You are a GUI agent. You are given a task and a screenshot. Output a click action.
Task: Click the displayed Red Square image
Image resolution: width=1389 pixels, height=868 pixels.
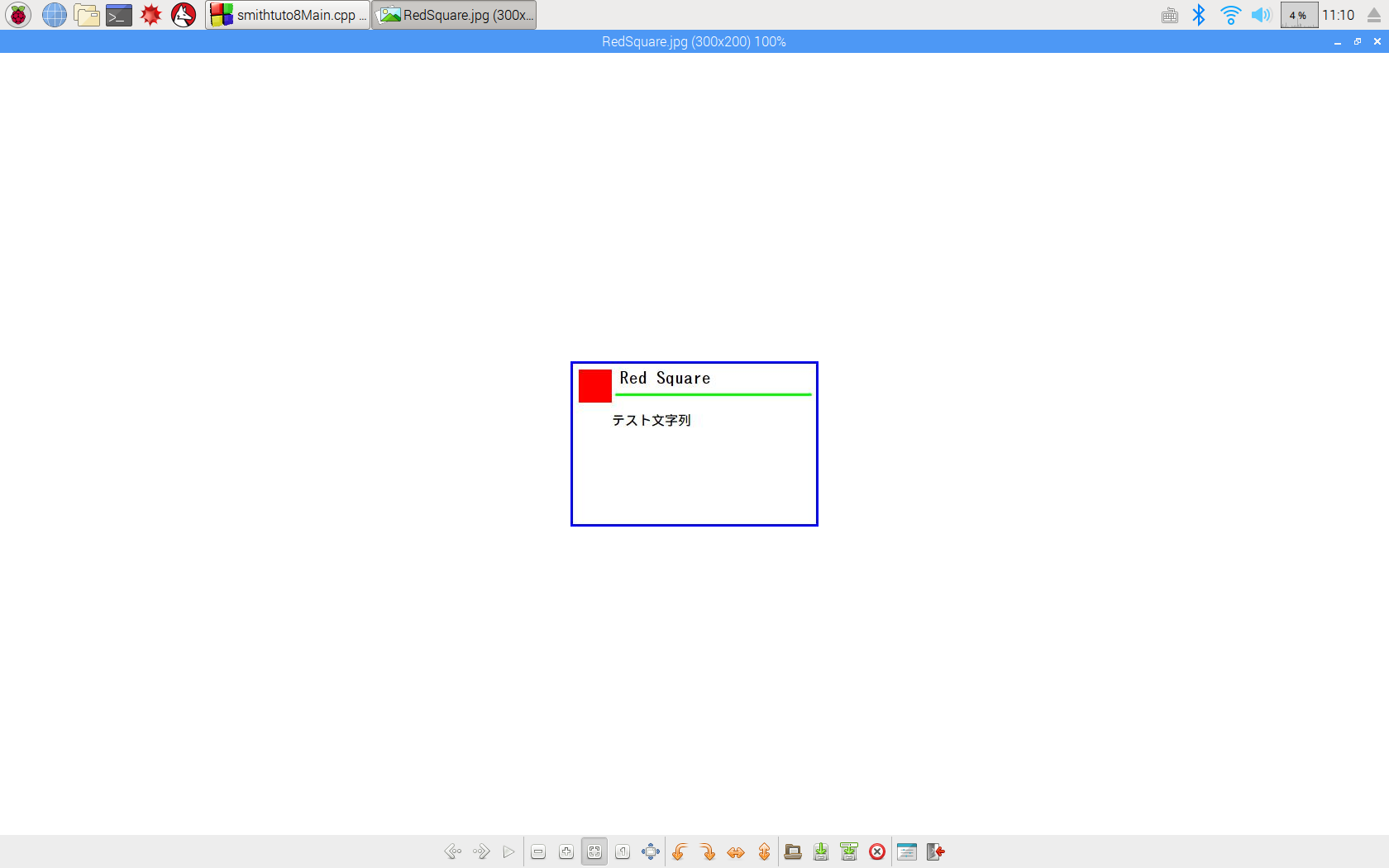coord(694,444)
